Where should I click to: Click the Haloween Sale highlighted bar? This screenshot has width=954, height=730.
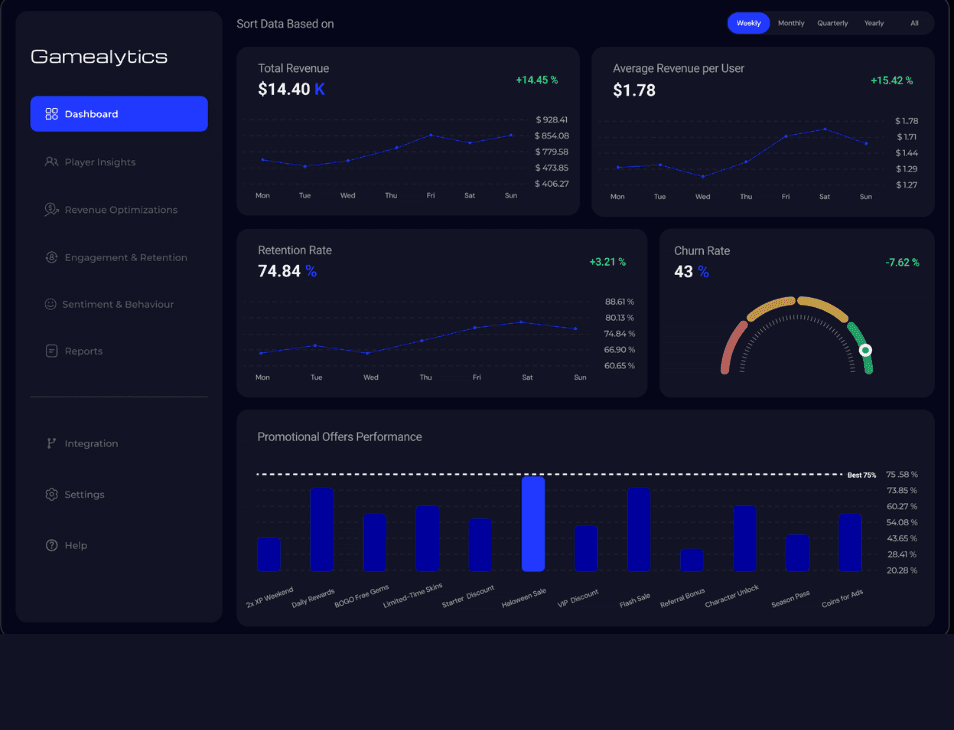click(533, 524)
